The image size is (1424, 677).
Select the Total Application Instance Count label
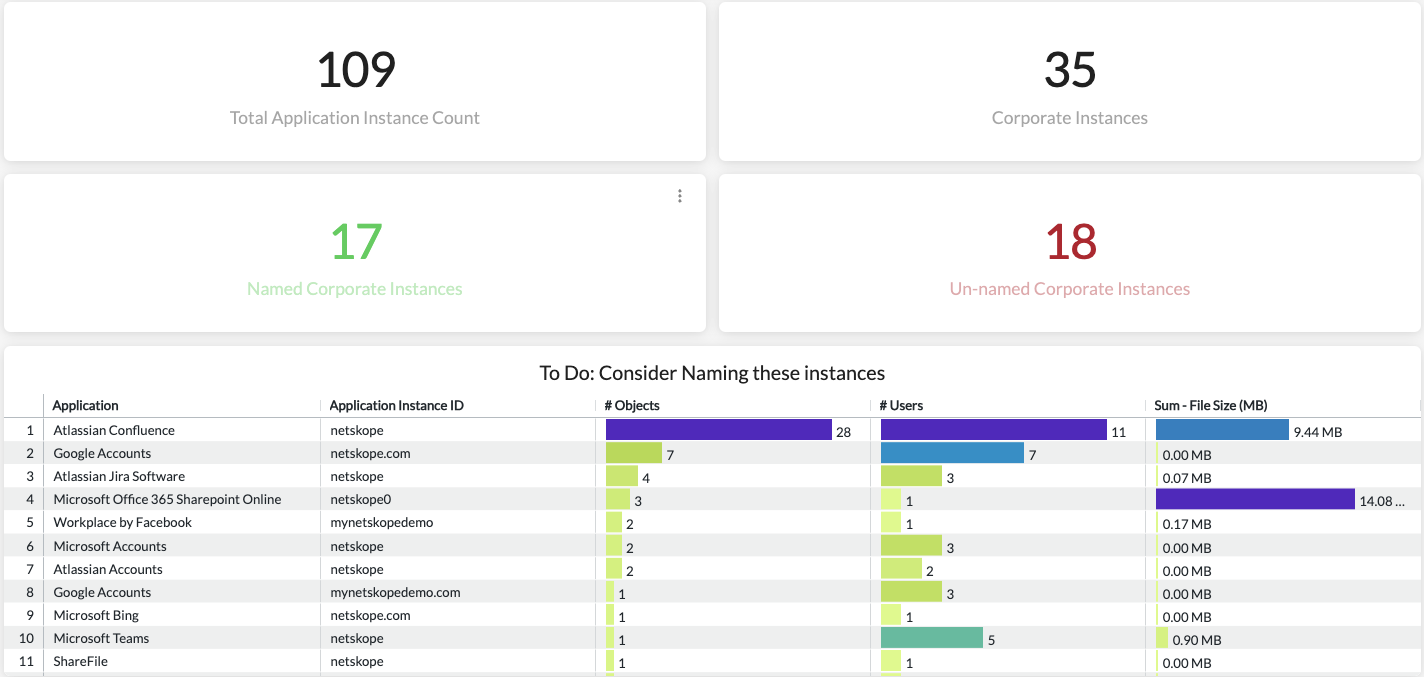(x=355, y=118)
